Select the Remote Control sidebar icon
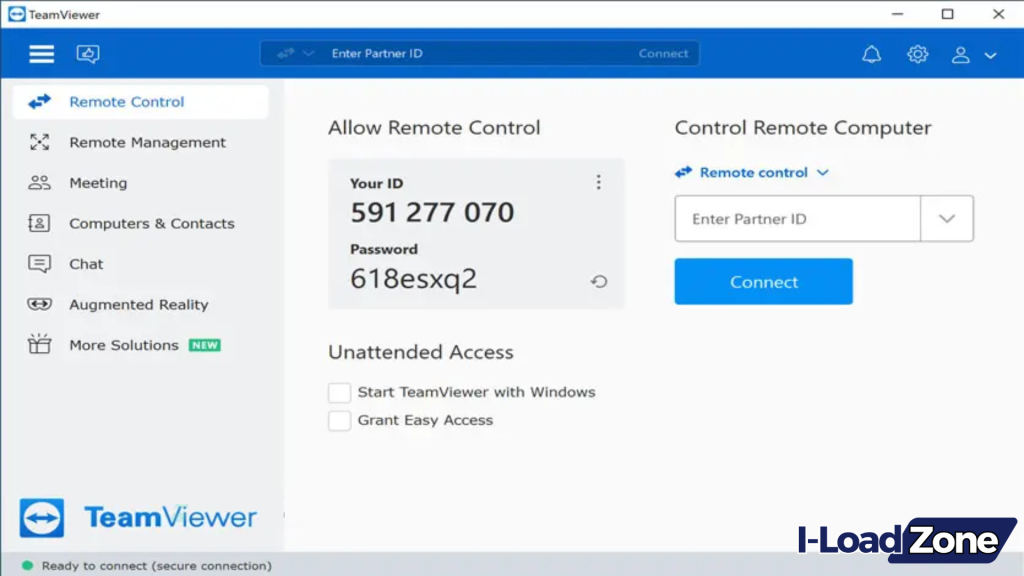1024x576 pixels. (39, 101)
